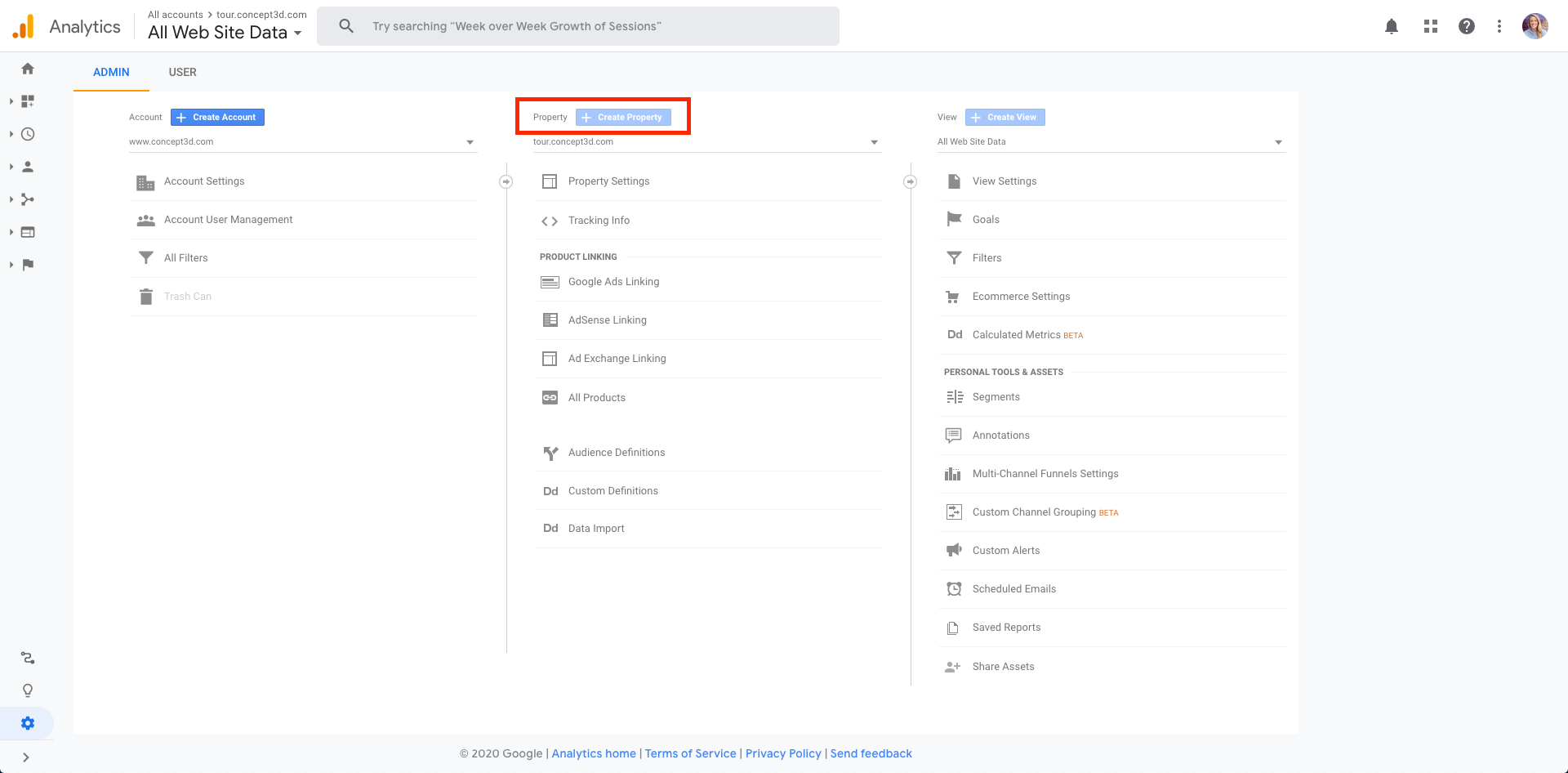The width and height of the screenshot is (1568, 773).
Task: Click the Audience Definitions fork icon
Action: pyautogui.click(x=550, y=453)
